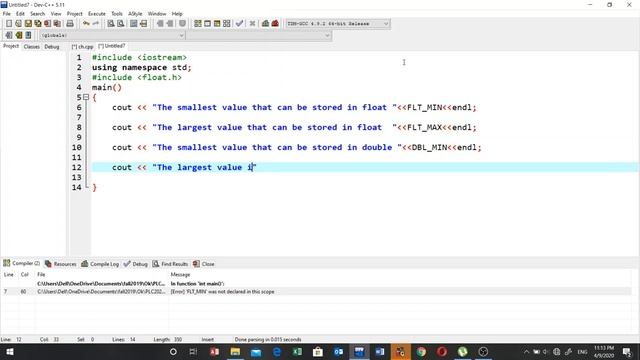Viewport: 640px width, 360px height.
Task: Click the Print toolbar icon
Action: 70,24
